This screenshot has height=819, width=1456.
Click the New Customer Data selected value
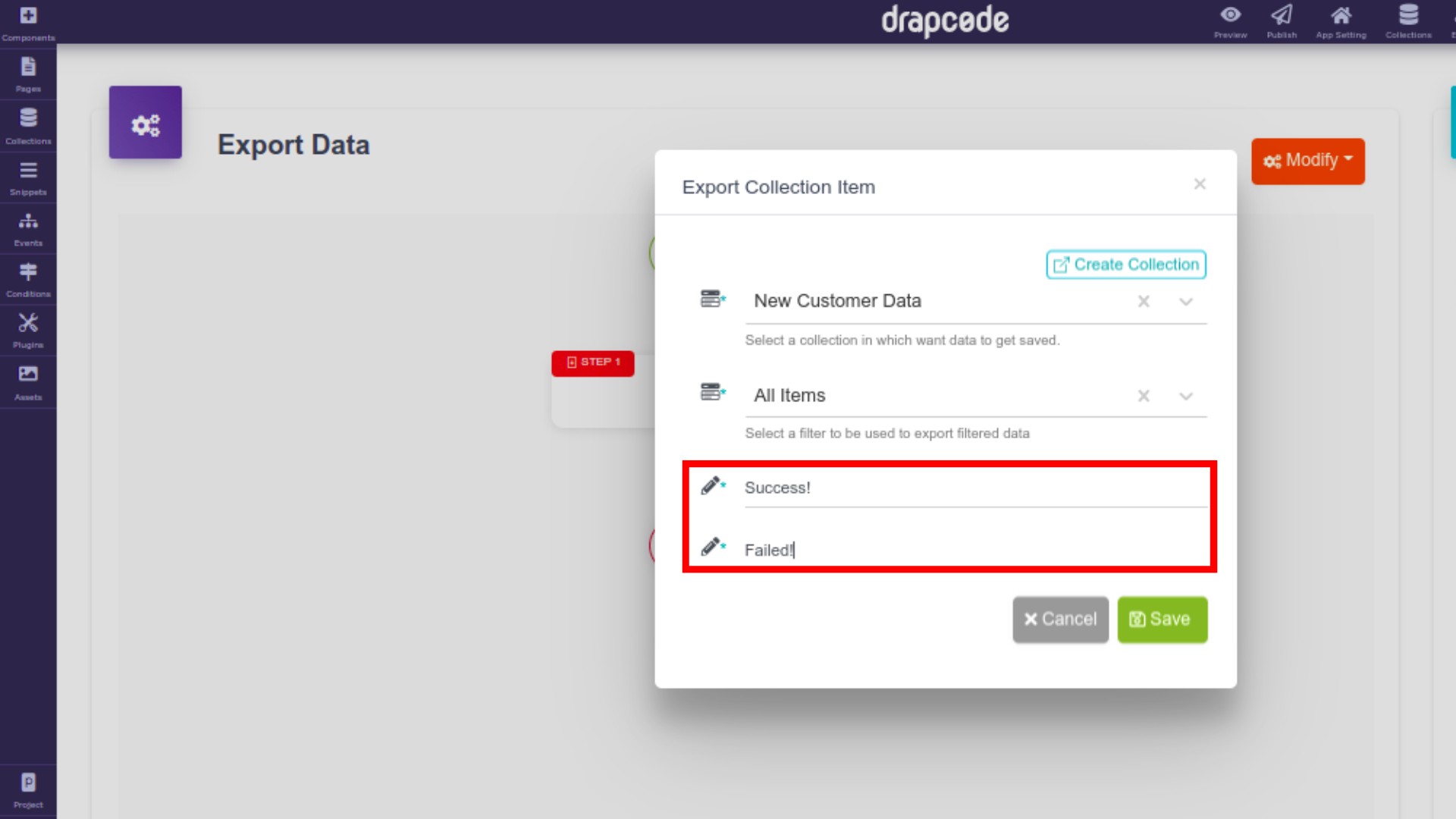(x=837, y=301)
